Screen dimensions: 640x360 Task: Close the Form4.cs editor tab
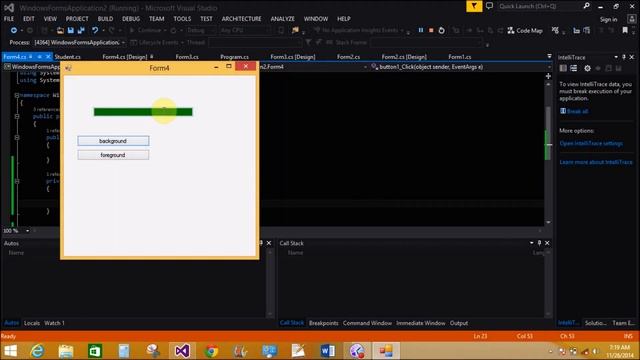click(x=48, y=57)
